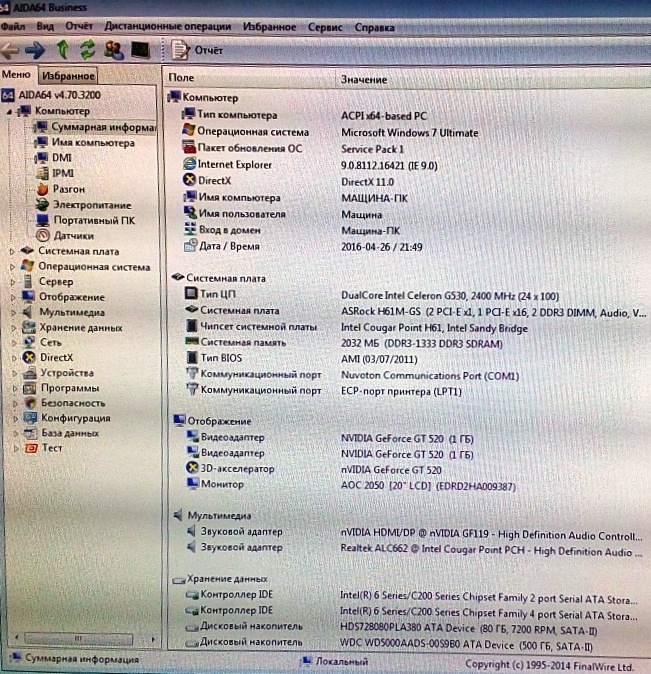This screenshot has height=674, width=651.
Task: Open the Отчёт menu
Action: 79,26
